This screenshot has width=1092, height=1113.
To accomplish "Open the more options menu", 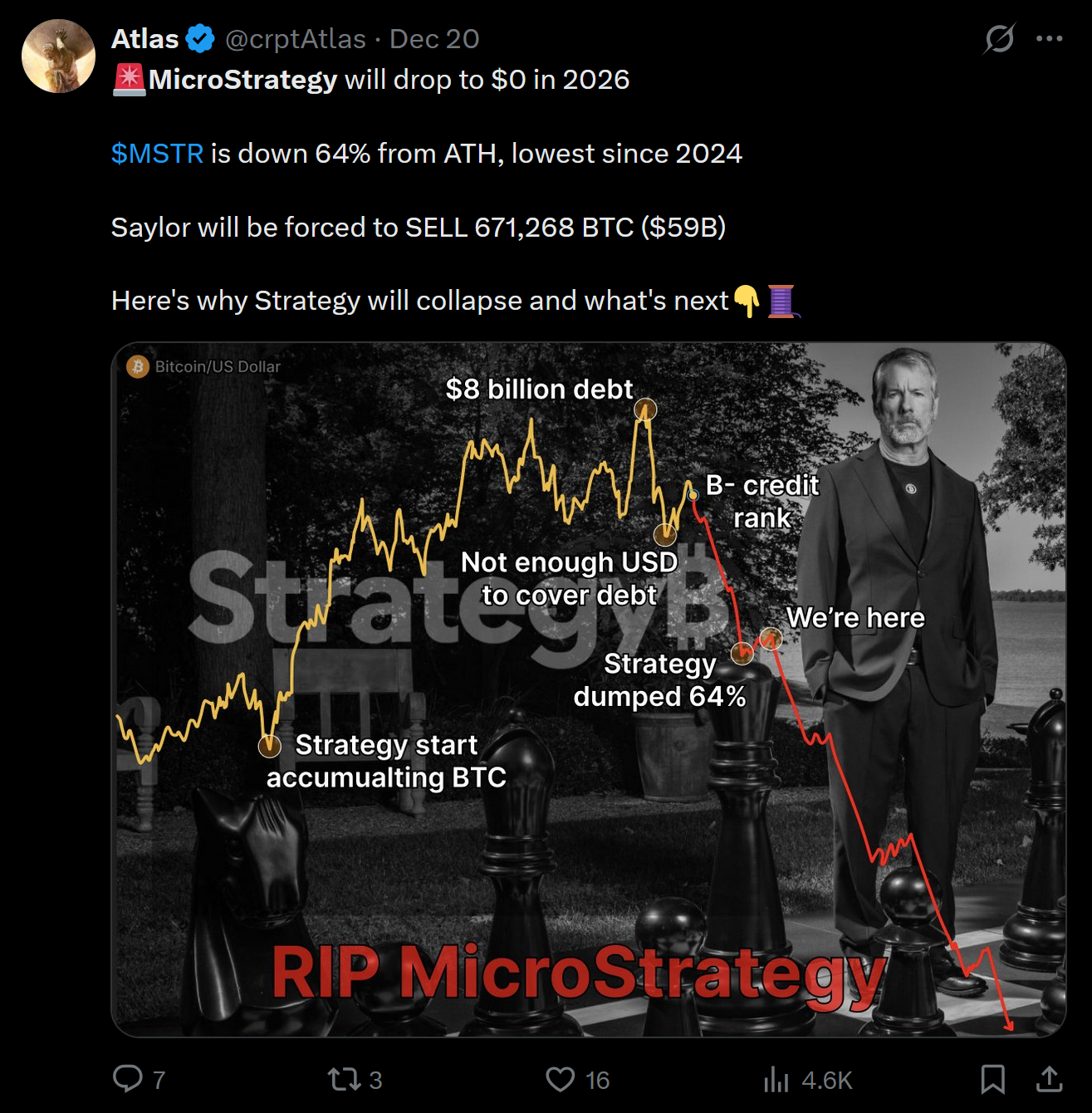I will pyautogui.click(x=1050, y=37).
